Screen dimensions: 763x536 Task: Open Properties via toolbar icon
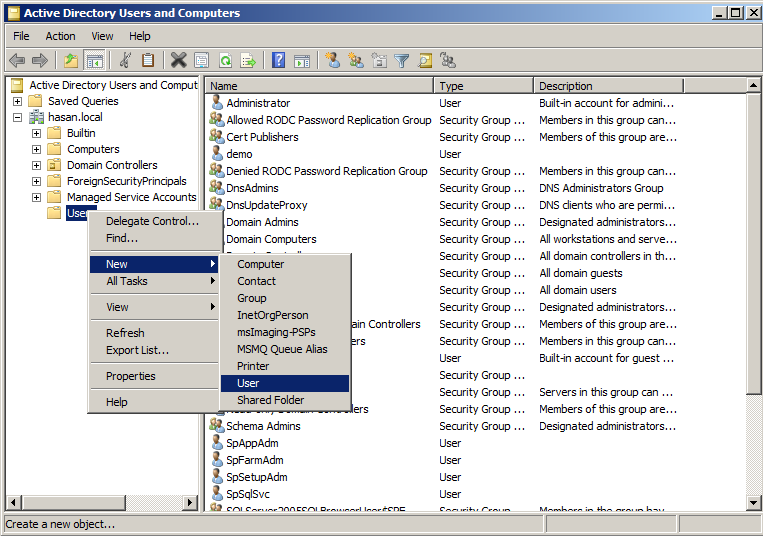coord(201,60)
